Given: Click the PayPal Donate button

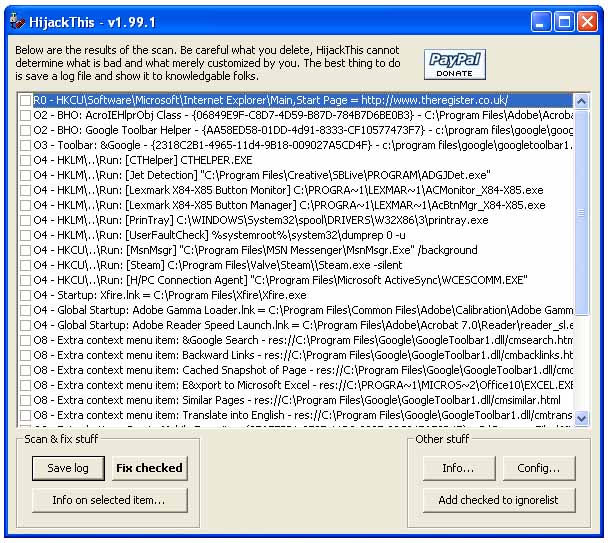Looking at the screenshot, I should click(454, 64).
